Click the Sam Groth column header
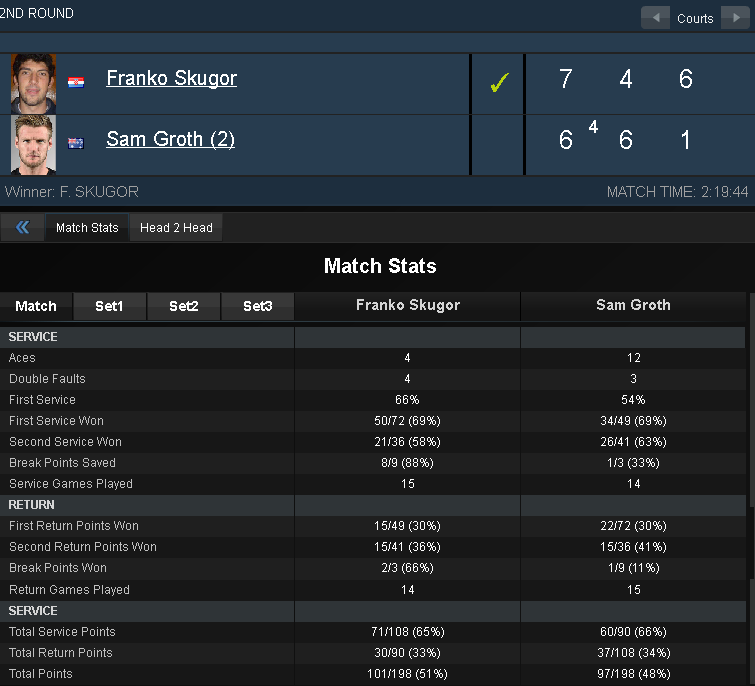This screenshot has width=755, height=686. tap(633, 305)
